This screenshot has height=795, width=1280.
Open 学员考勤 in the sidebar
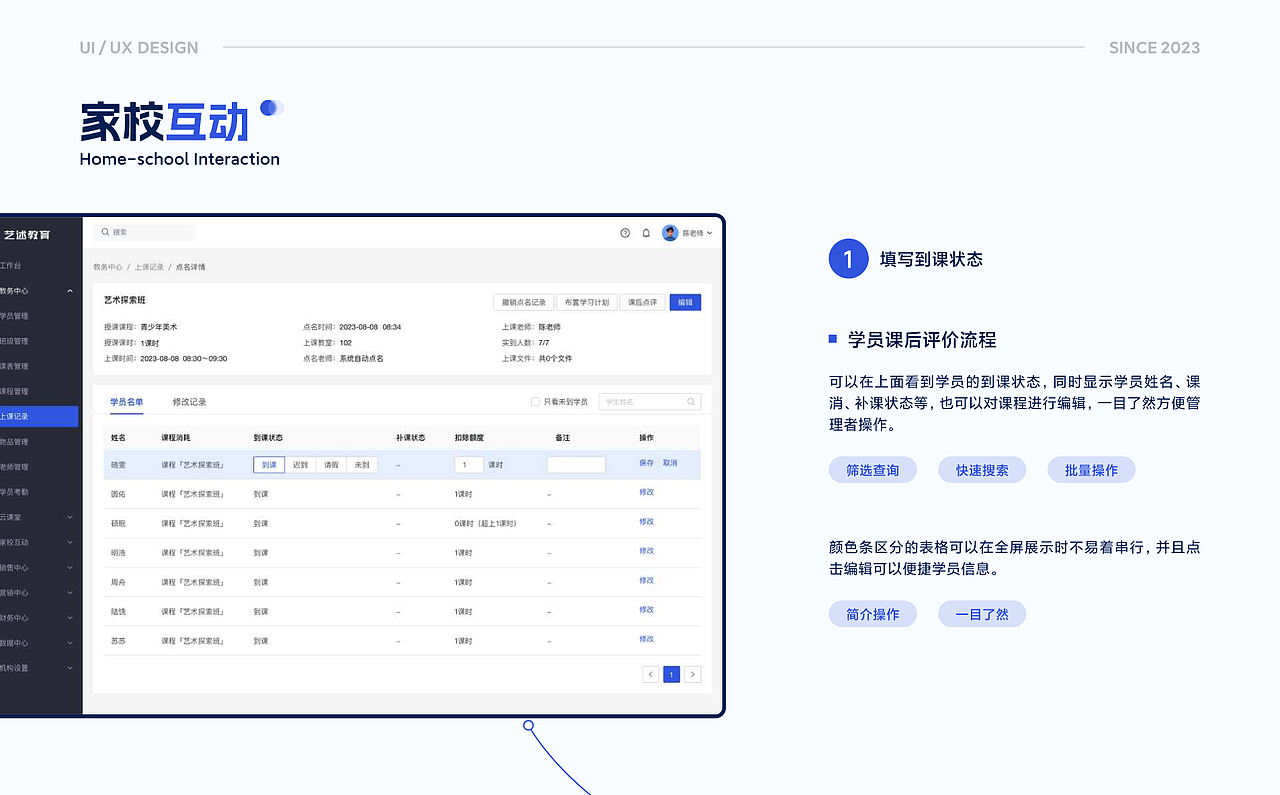click(x=14, y=492)
